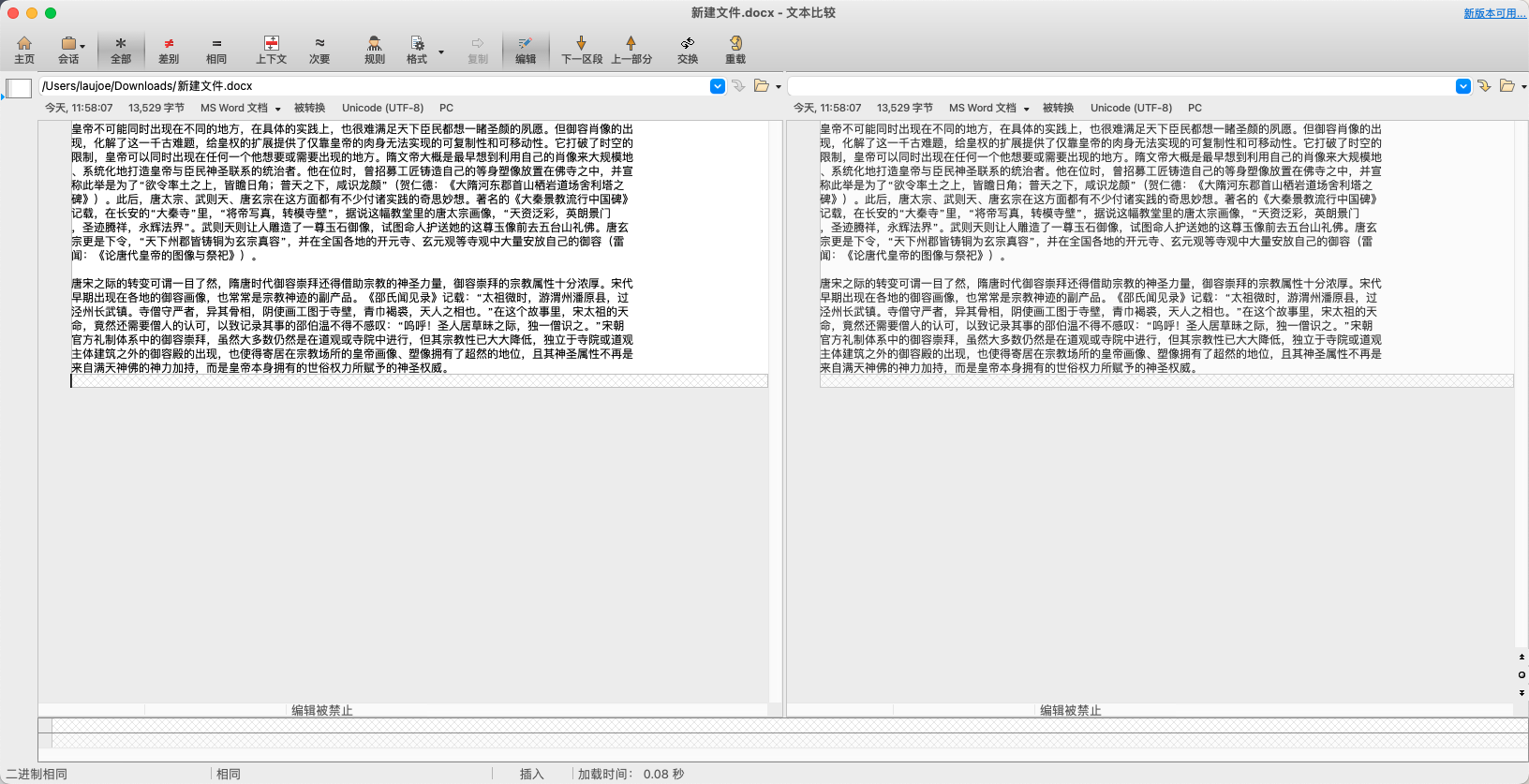This screenshot has height=784, width=1529.
Task: Jump to 上一部分 (previous section)
Action: pyautogui.click(x=631, y=50)
